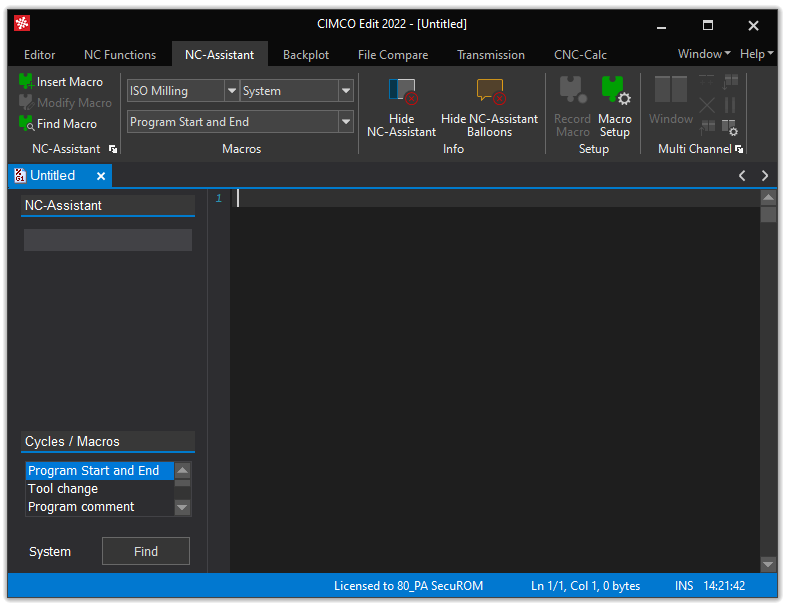Click the editor scrollbar up arrow

tap(768, 197)
